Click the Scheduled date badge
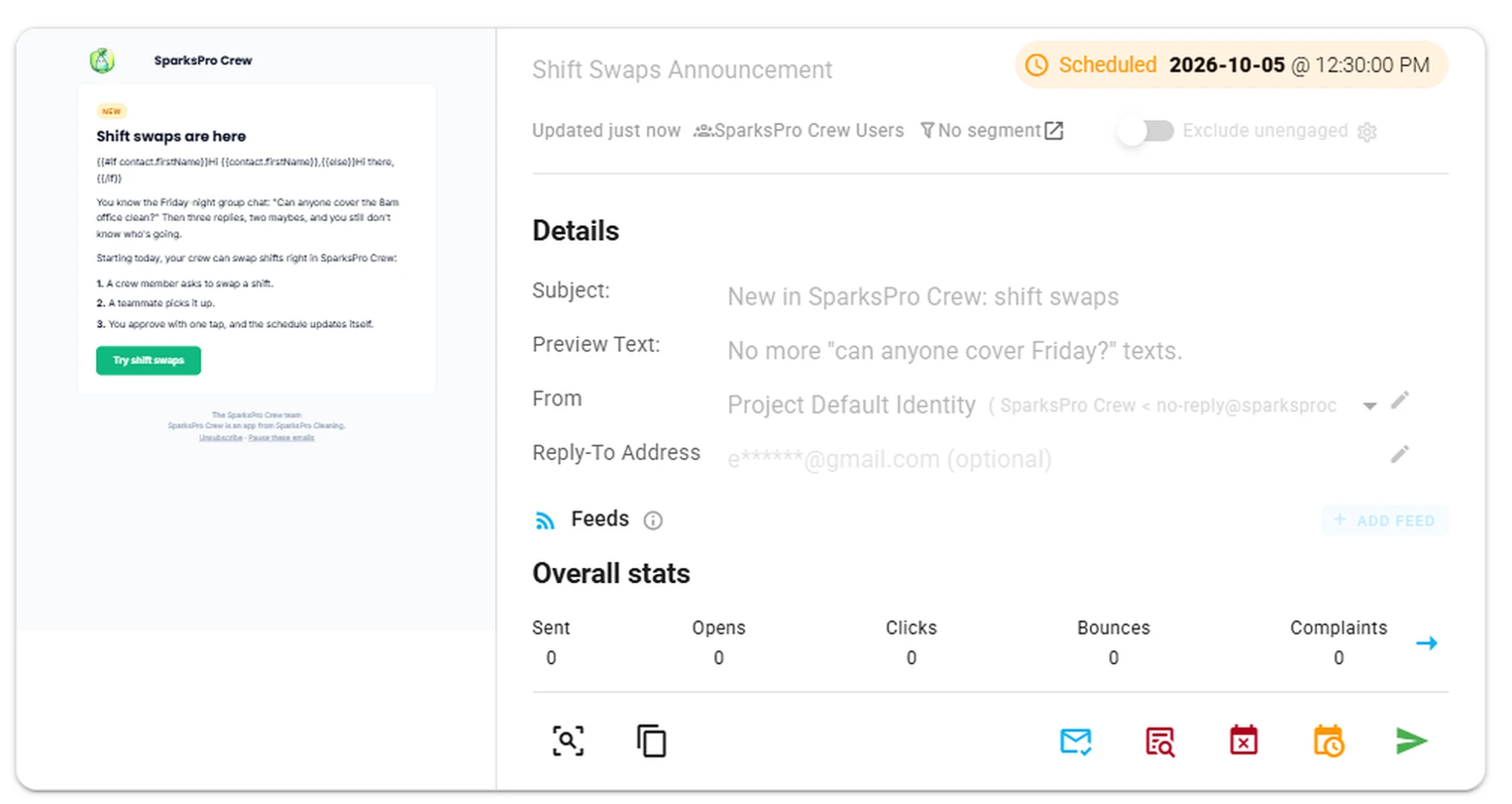 pos(1232,65)
